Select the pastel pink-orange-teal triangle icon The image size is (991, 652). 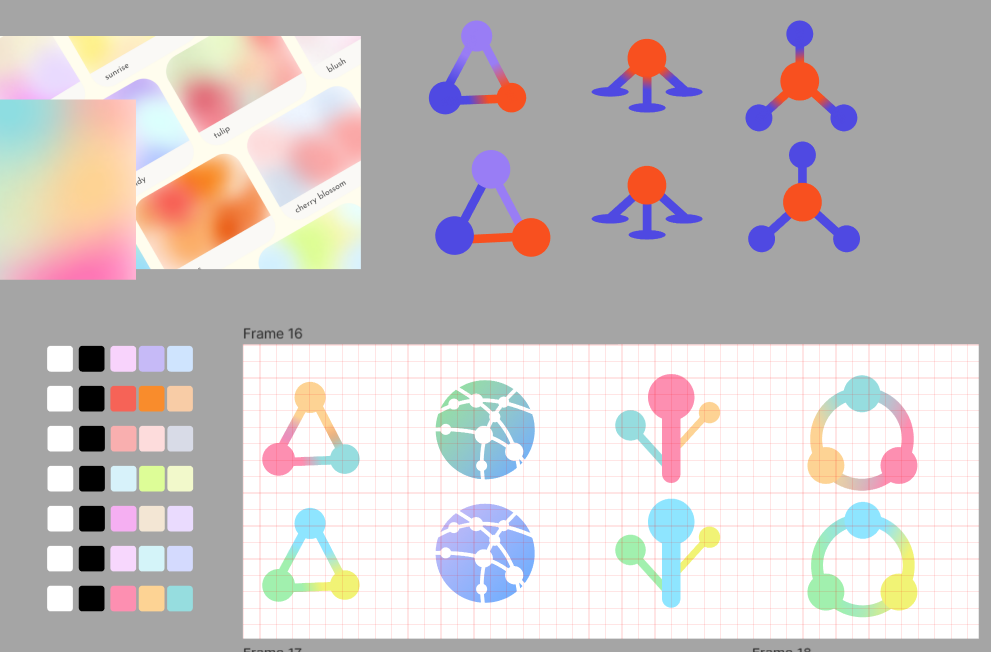click(x=309, y=430)
